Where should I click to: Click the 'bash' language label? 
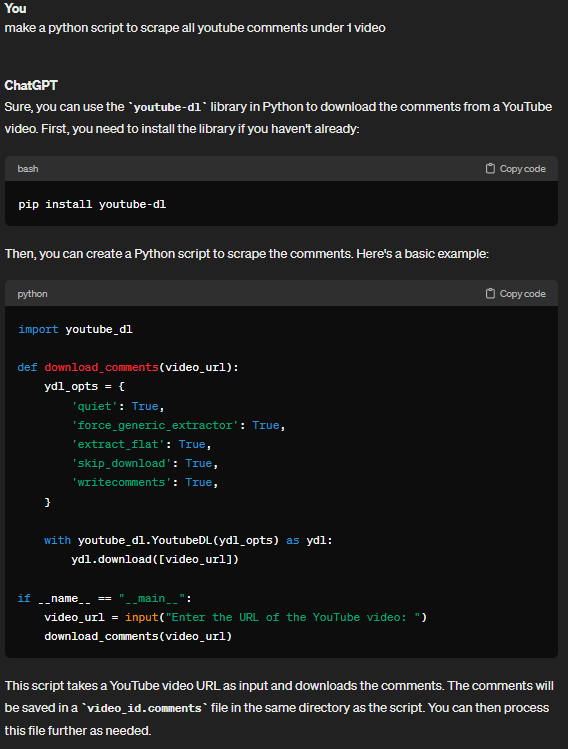(28, 169)
